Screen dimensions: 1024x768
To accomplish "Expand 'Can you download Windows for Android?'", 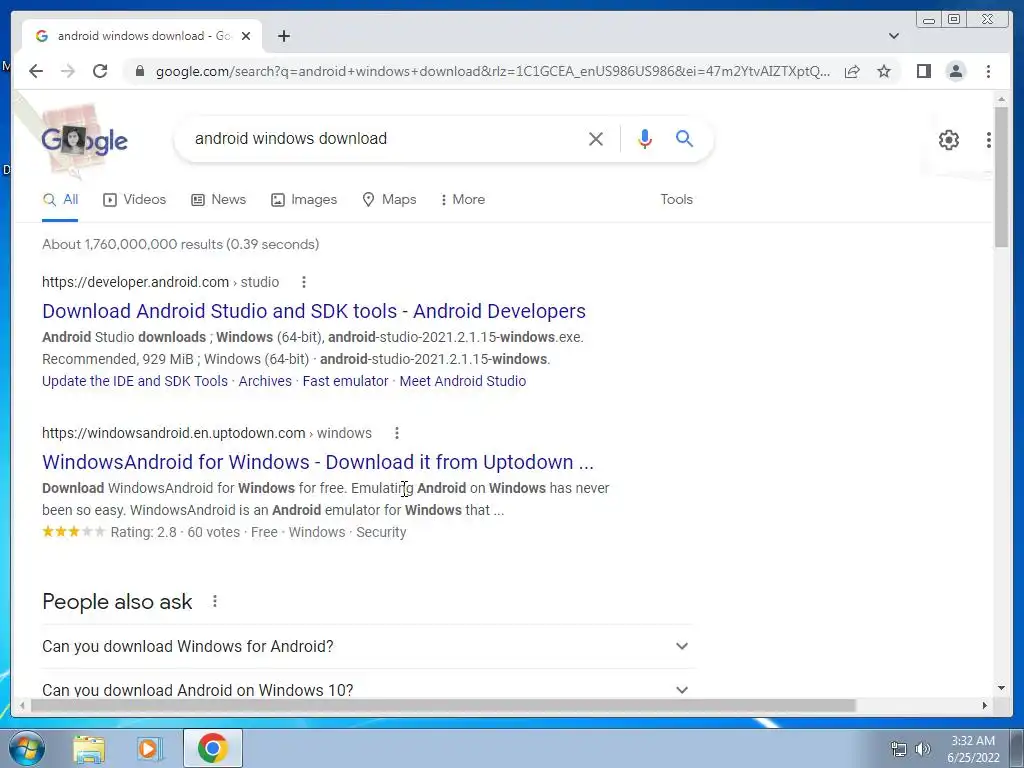I will coord(366,647).
